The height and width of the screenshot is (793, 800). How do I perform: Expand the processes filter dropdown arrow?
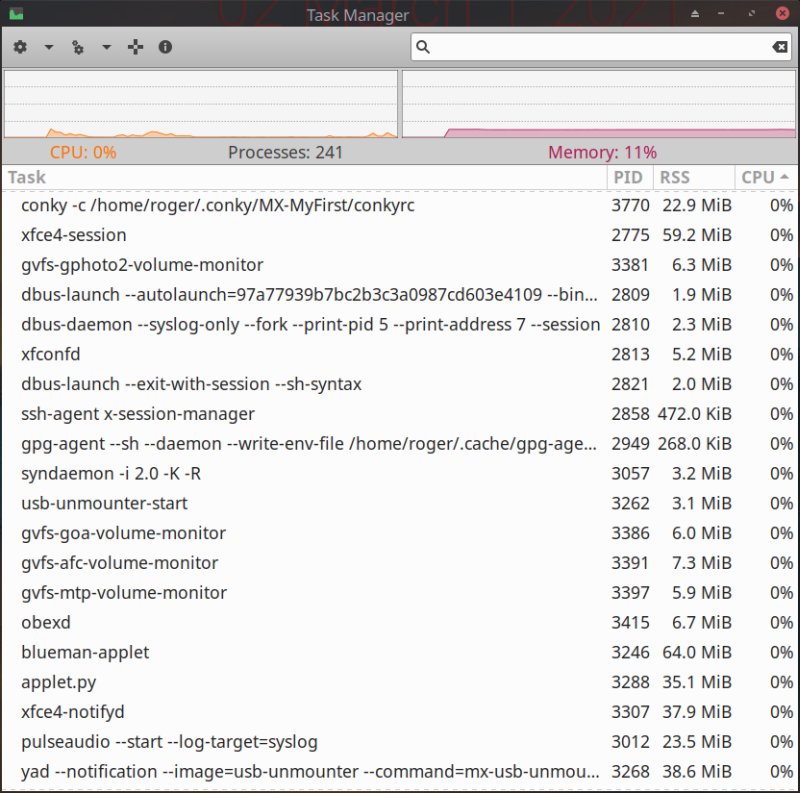pos(106,47)
